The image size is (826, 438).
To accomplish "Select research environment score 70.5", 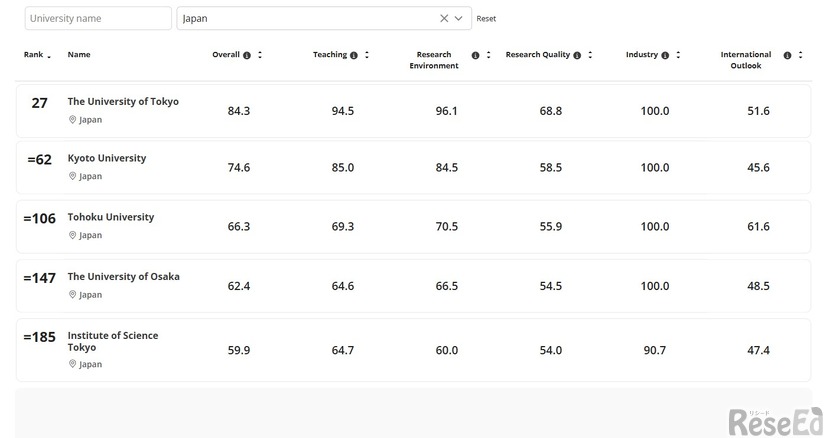I will pyautogui.click(x=447, y=227).
